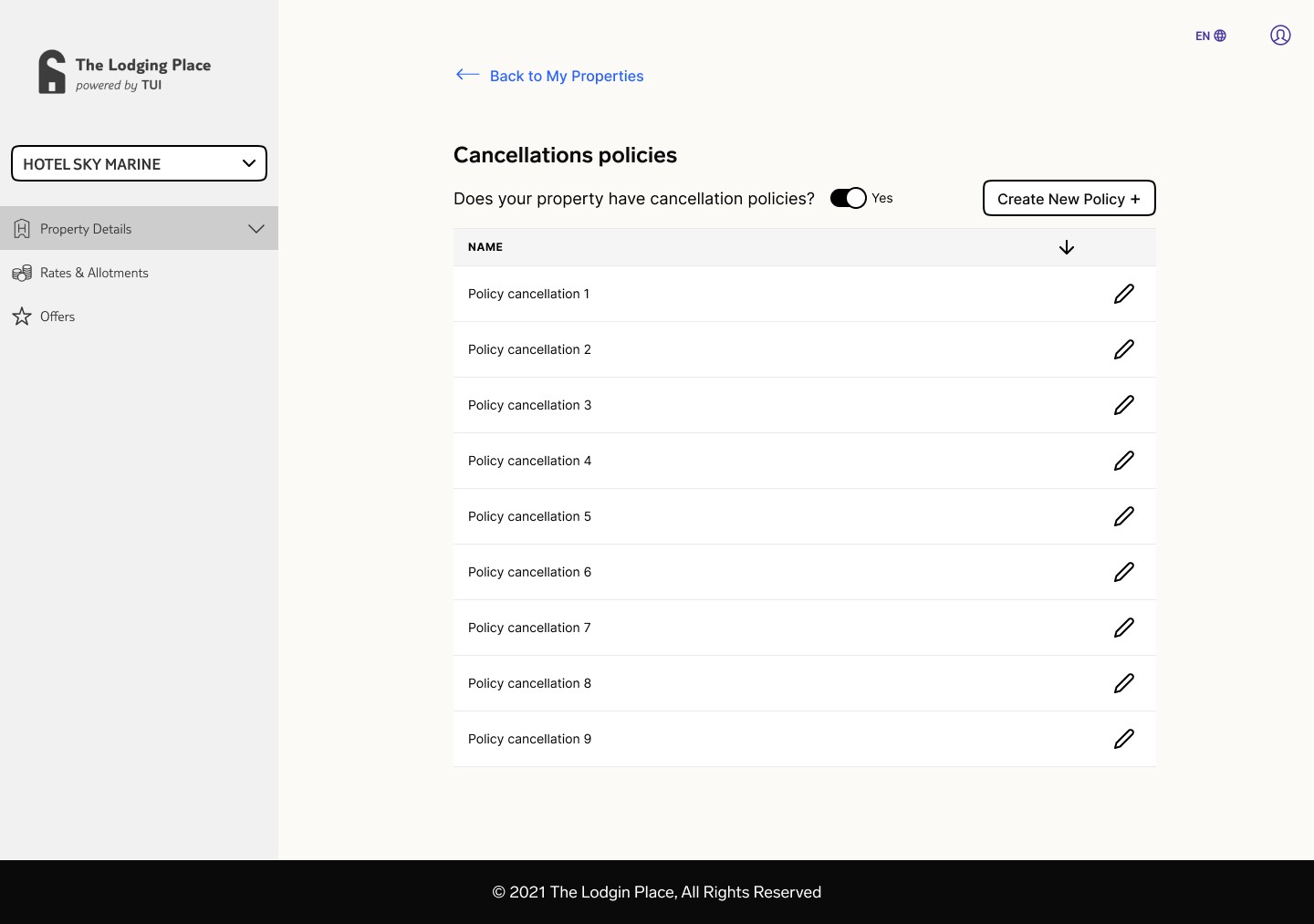The height and width of the screenshot is (924, 1314).
Task: Select the Policy cancellation 8 row name
Action: pyautogui.click(x=529, y=683)
